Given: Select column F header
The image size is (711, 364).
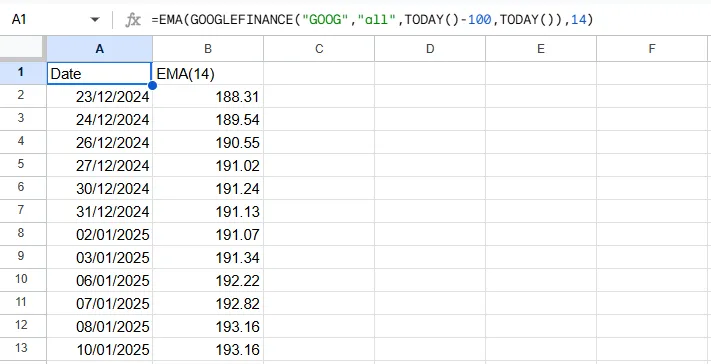Looking at the screenshot, I should tap(652, 49).
